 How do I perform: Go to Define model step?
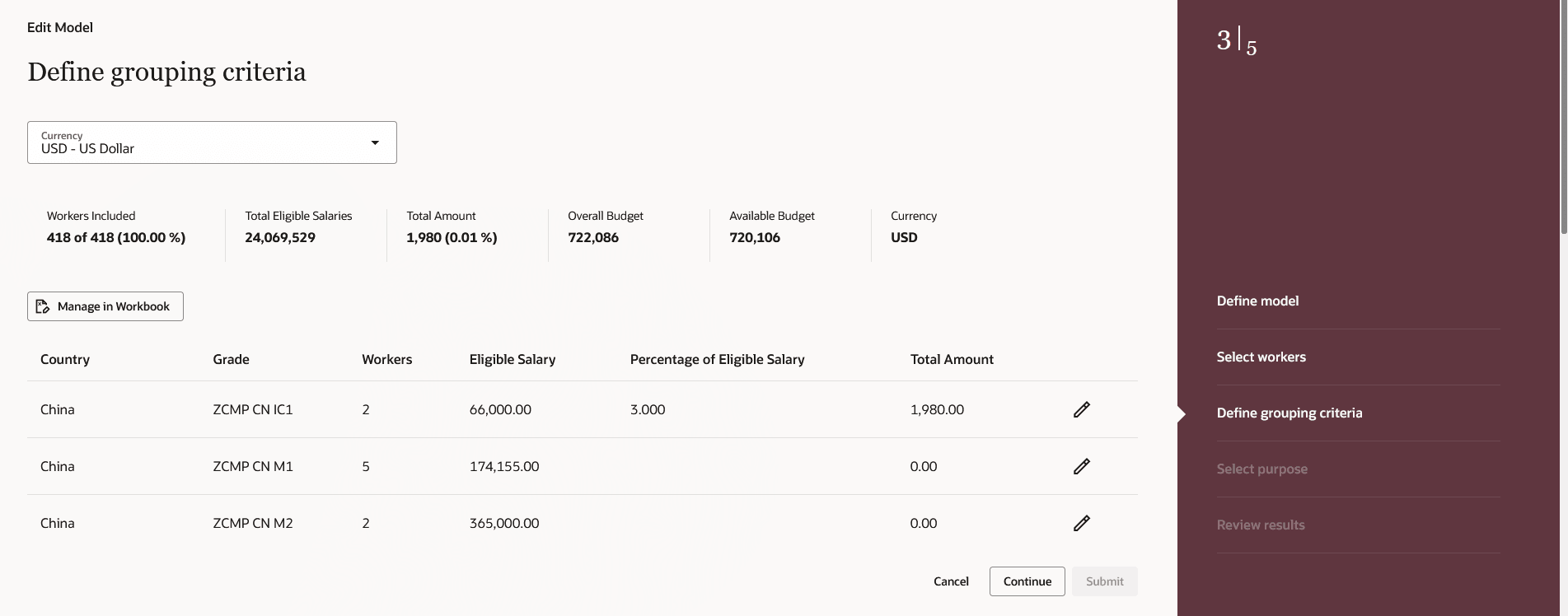(1257, 301)
